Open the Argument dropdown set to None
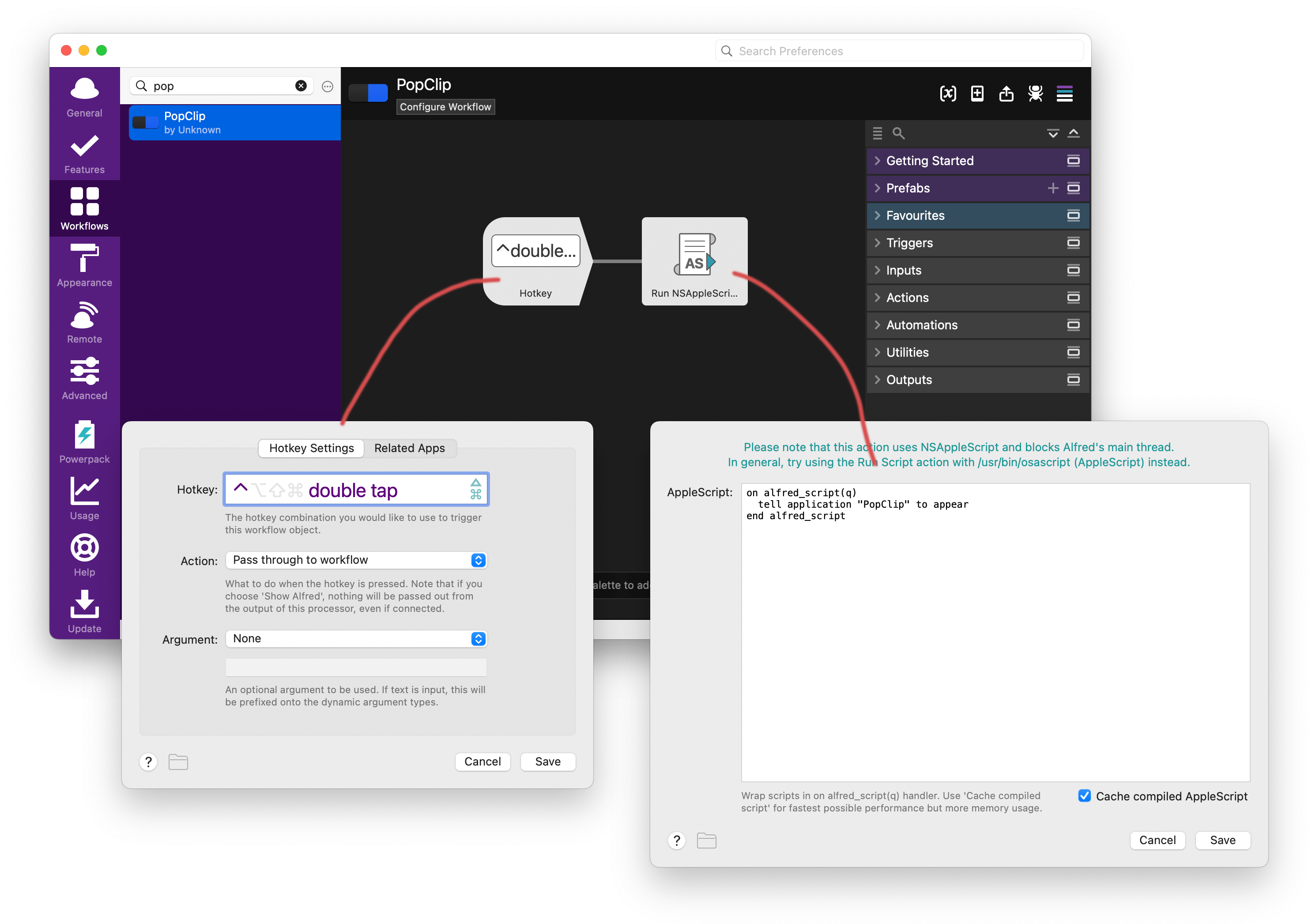This screenshot has height=924, width=1308. [356, 639]
